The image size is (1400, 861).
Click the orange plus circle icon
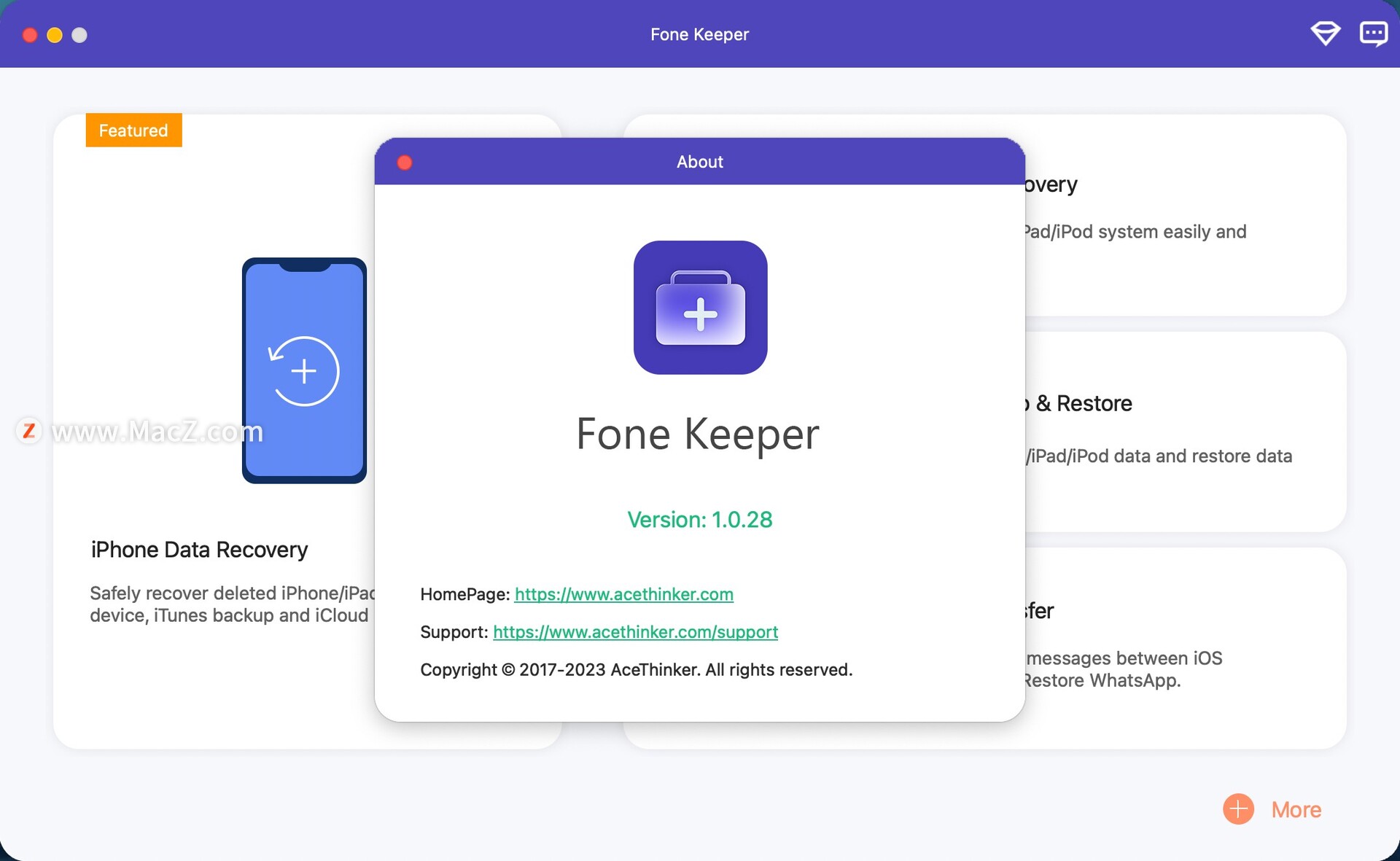click(1238, 809)
